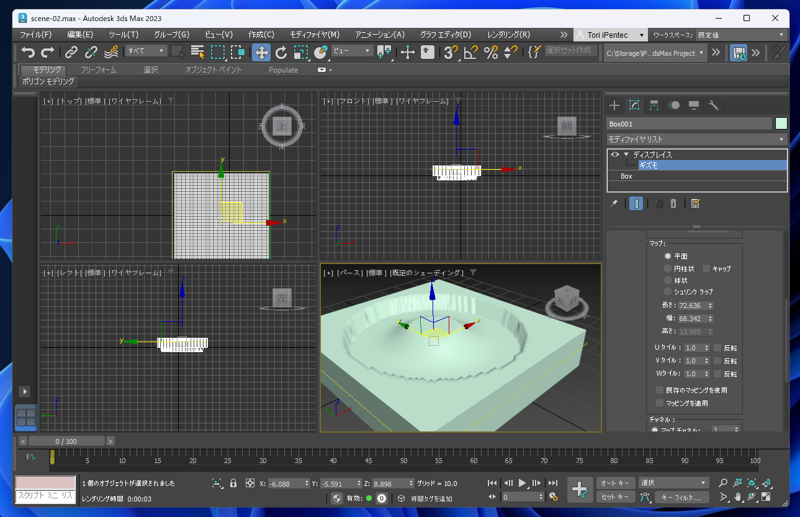Open the Display command panel tab
The image size is (800, 517).
pos(694,105)
